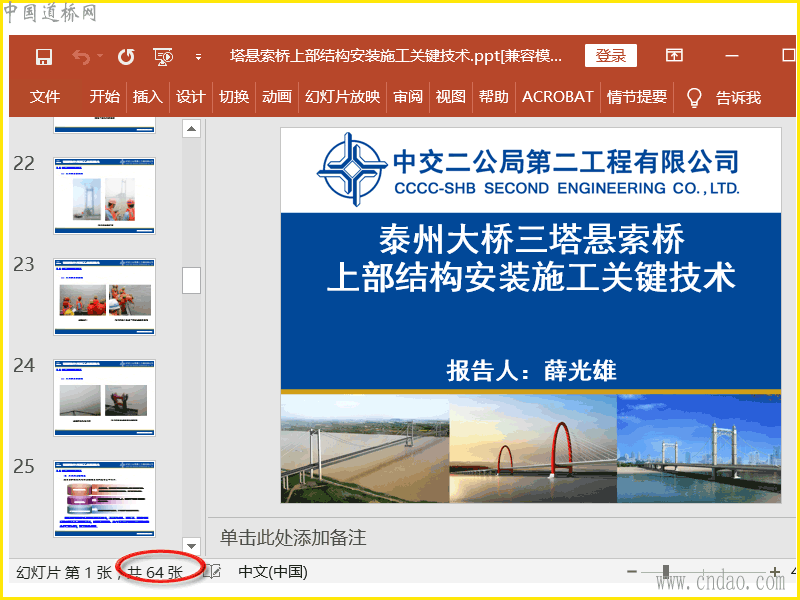Screen dimensions: 800x600
Task: Switch to the 设计 tab
Action: 191,96
